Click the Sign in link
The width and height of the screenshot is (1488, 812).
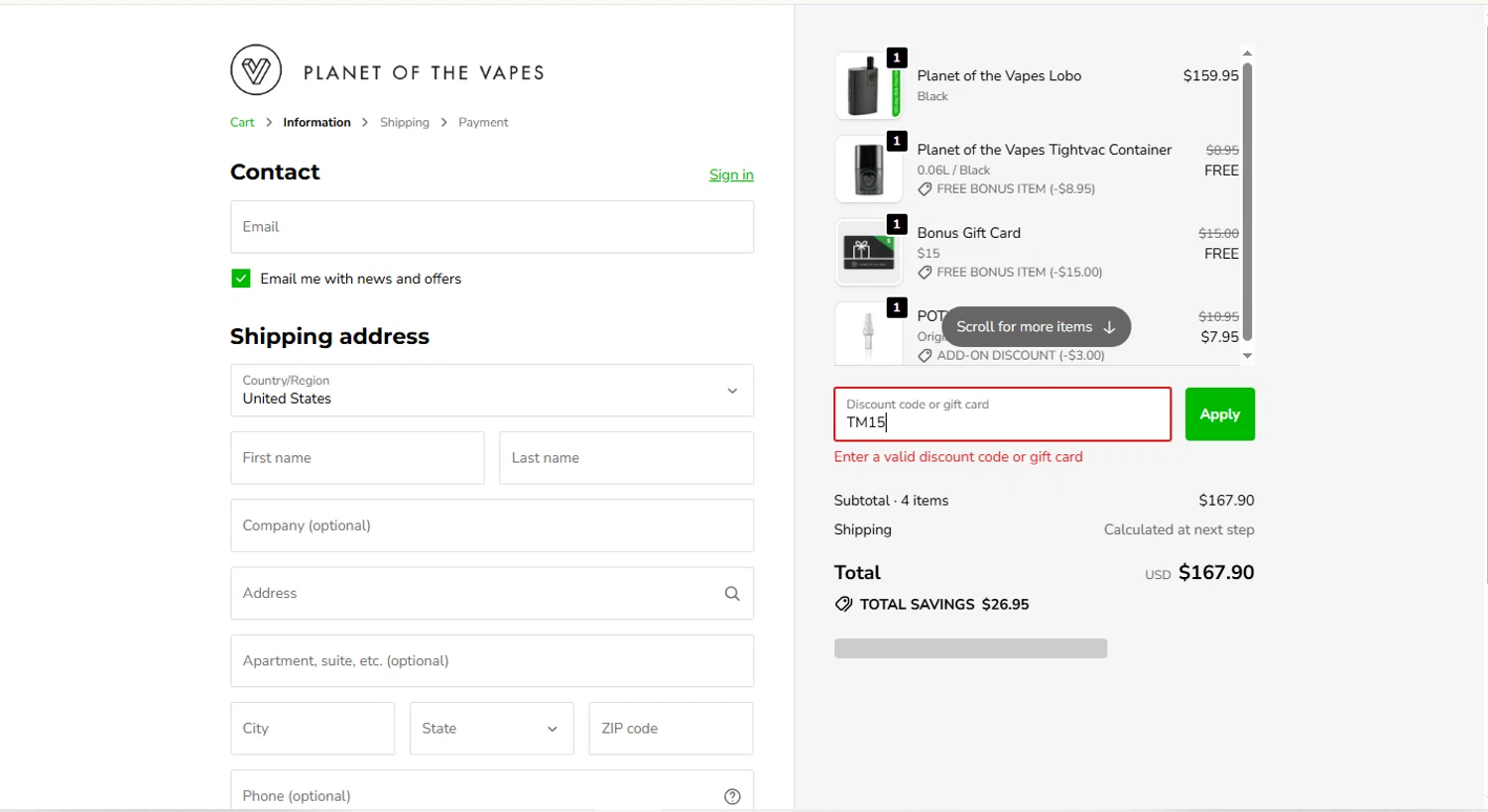pyautogui.click(x=731, y=174)
